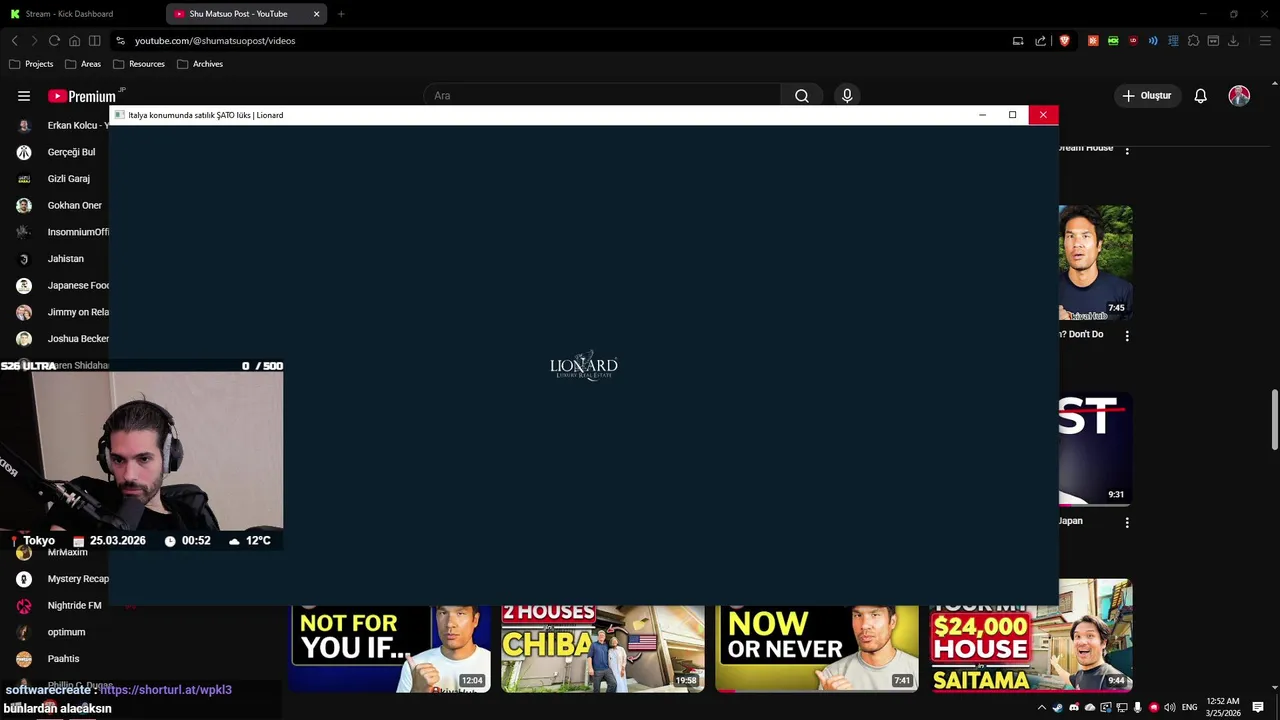The width and height of the screenshot is (1280, 720).
Task: Minimize the Lionard popup window
Action: point(982,115)
